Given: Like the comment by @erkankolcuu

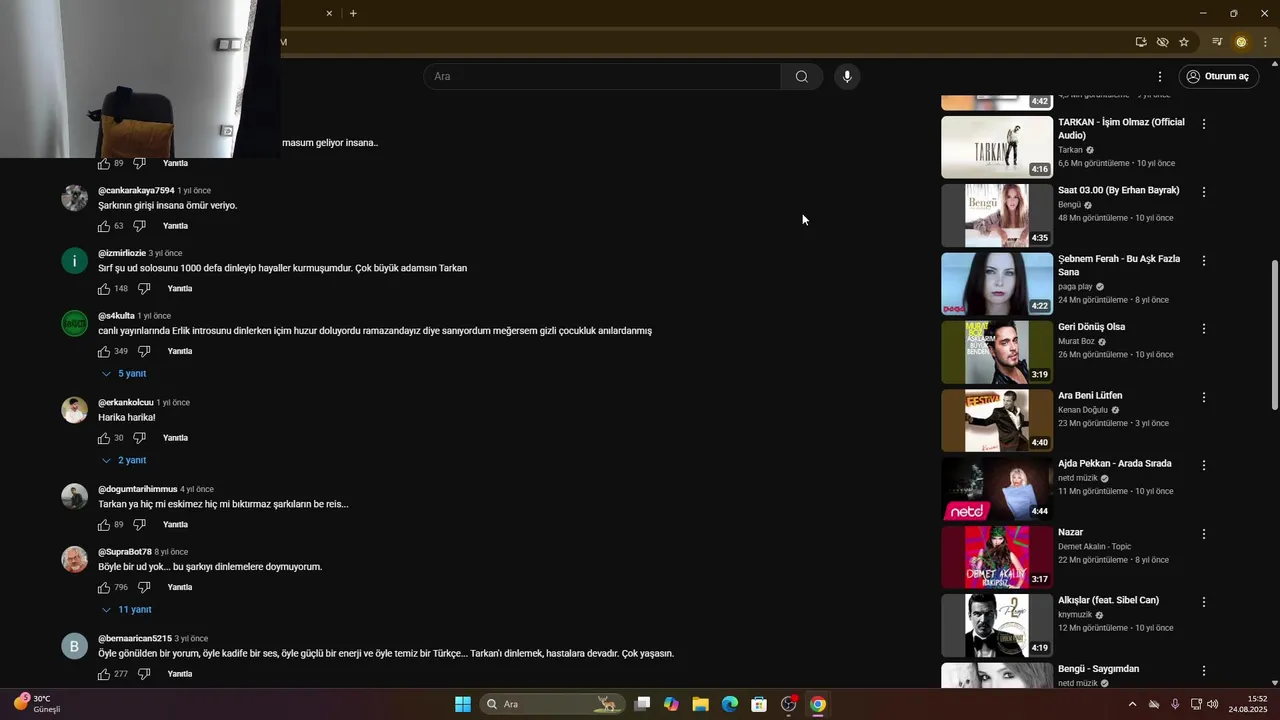Looking at the screenshot, I should click(104, 438).
